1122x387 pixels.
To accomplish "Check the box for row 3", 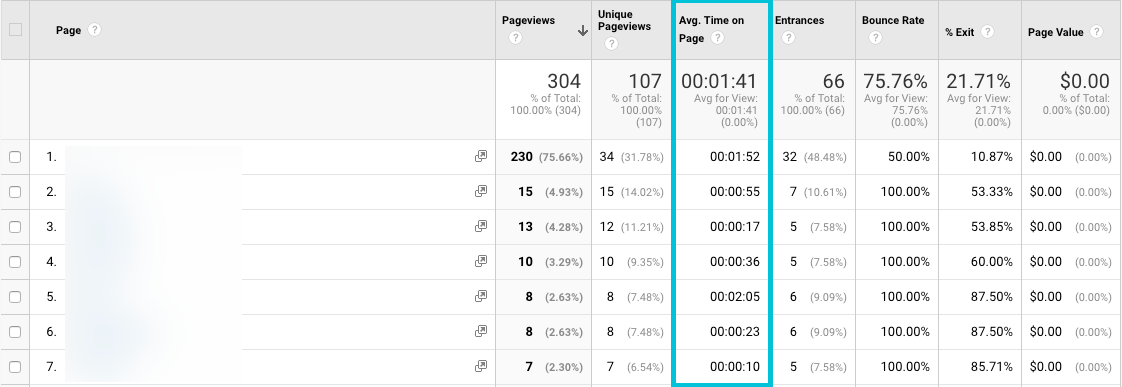I will [15, 227].
